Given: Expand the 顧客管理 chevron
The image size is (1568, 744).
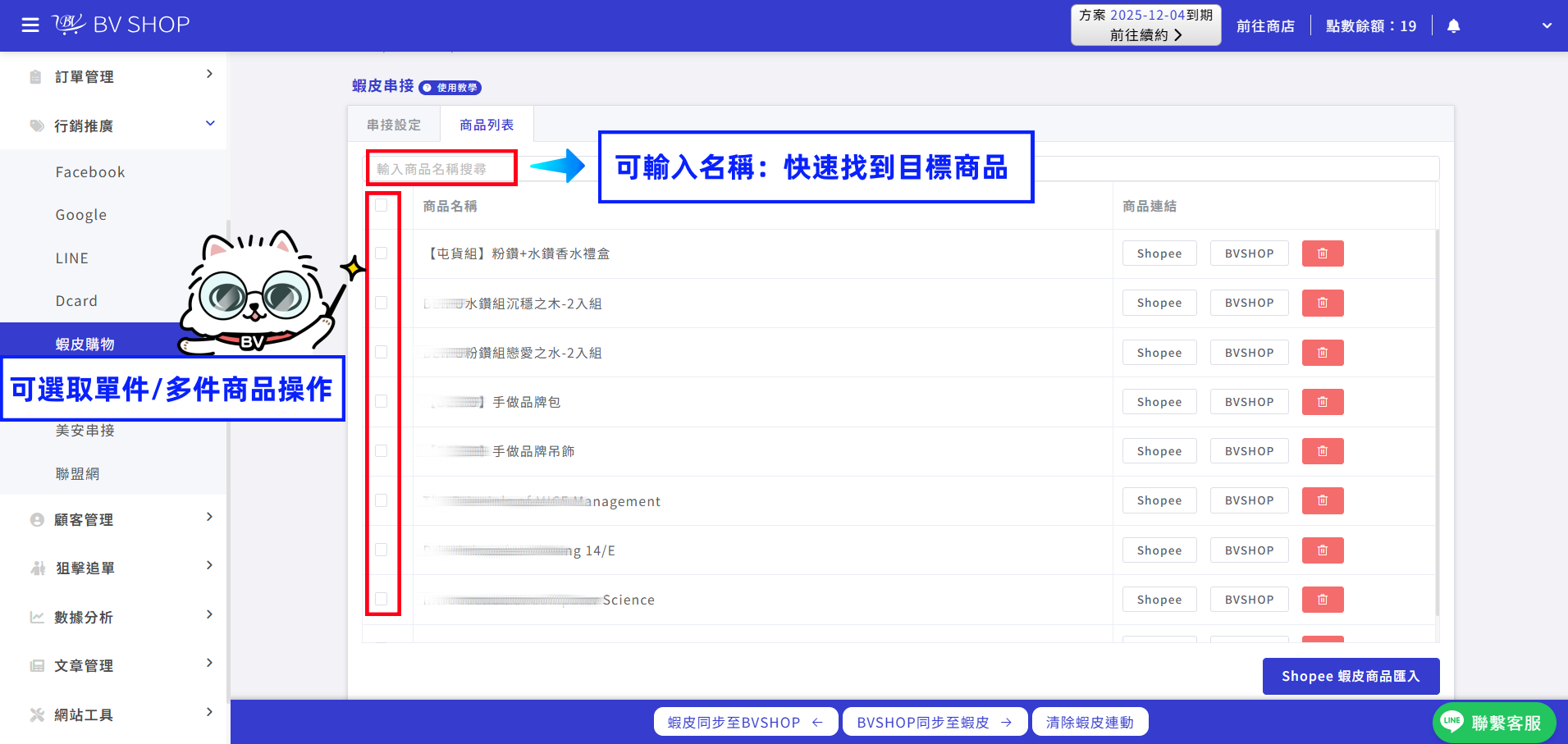Looking at the screenshot, I should [x=210, y=517].
